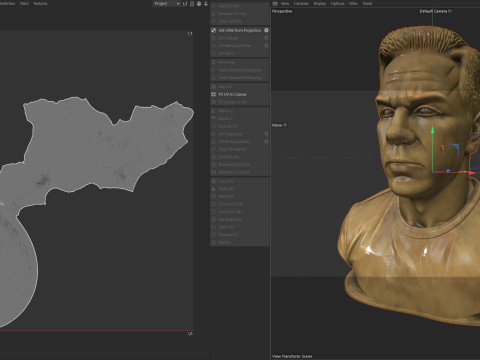Open the viewport Display menu

click(320, 4)
